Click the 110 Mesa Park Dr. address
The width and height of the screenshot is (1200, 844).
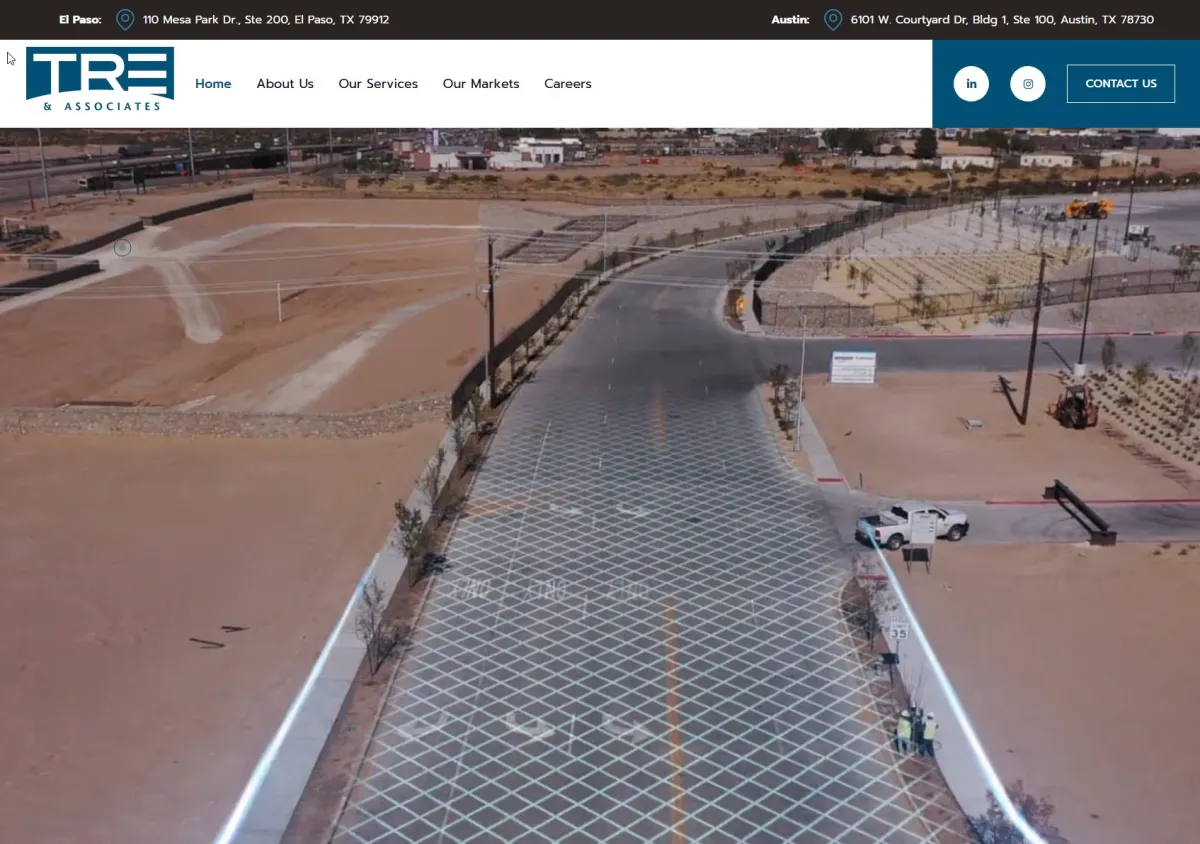tap(266, 20)
